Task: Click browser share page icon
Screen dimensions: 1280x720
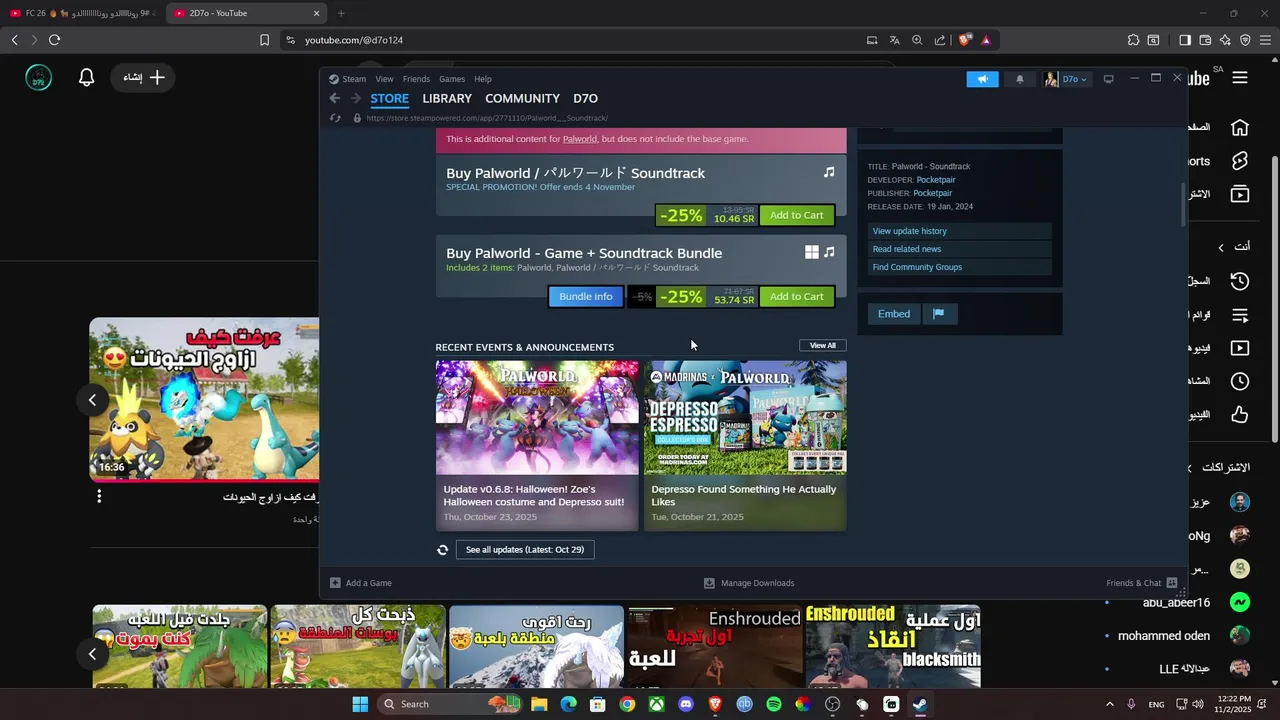Action: click(x=940, y=40)
